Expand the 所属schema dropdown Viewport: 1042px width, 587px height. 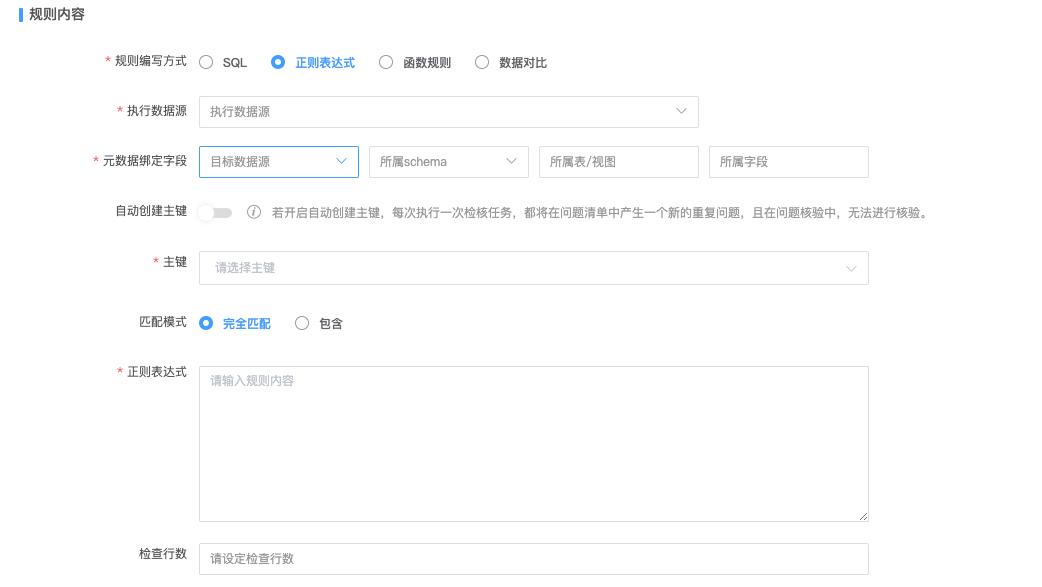pos(449,162)
